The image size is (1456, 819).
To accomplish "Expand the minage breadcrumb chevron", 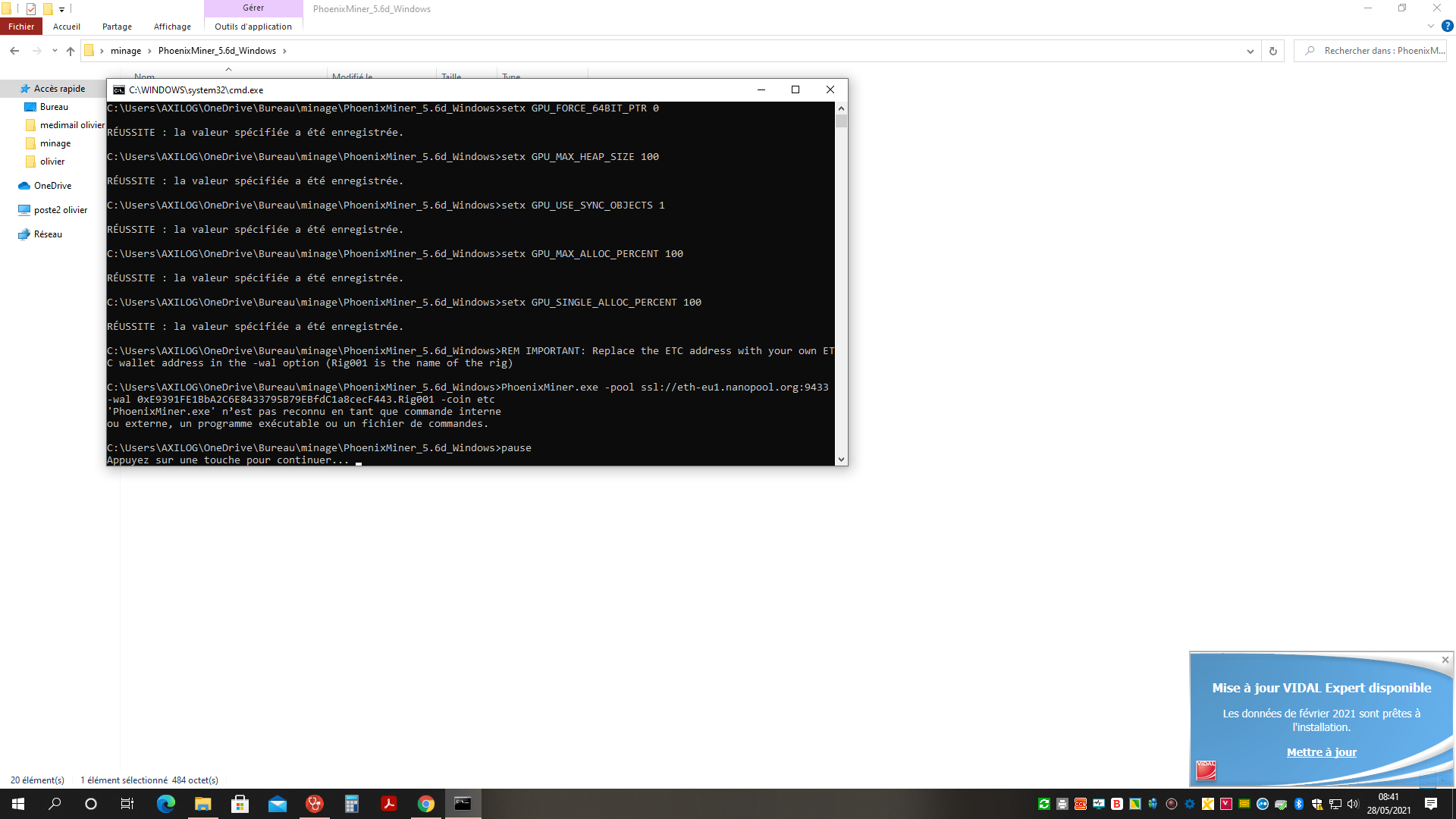I will coord(149,51).
